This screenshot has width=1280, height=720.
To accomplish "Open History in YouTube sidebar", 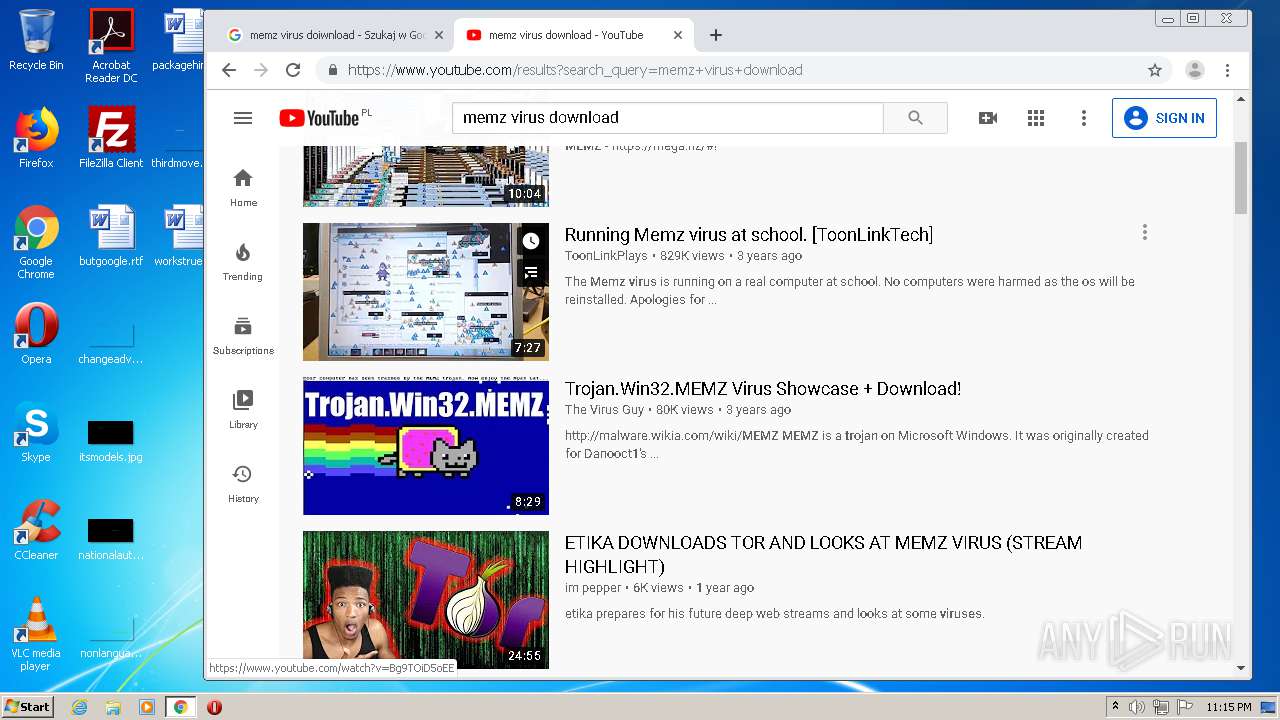I will click(x=243, y=483).
